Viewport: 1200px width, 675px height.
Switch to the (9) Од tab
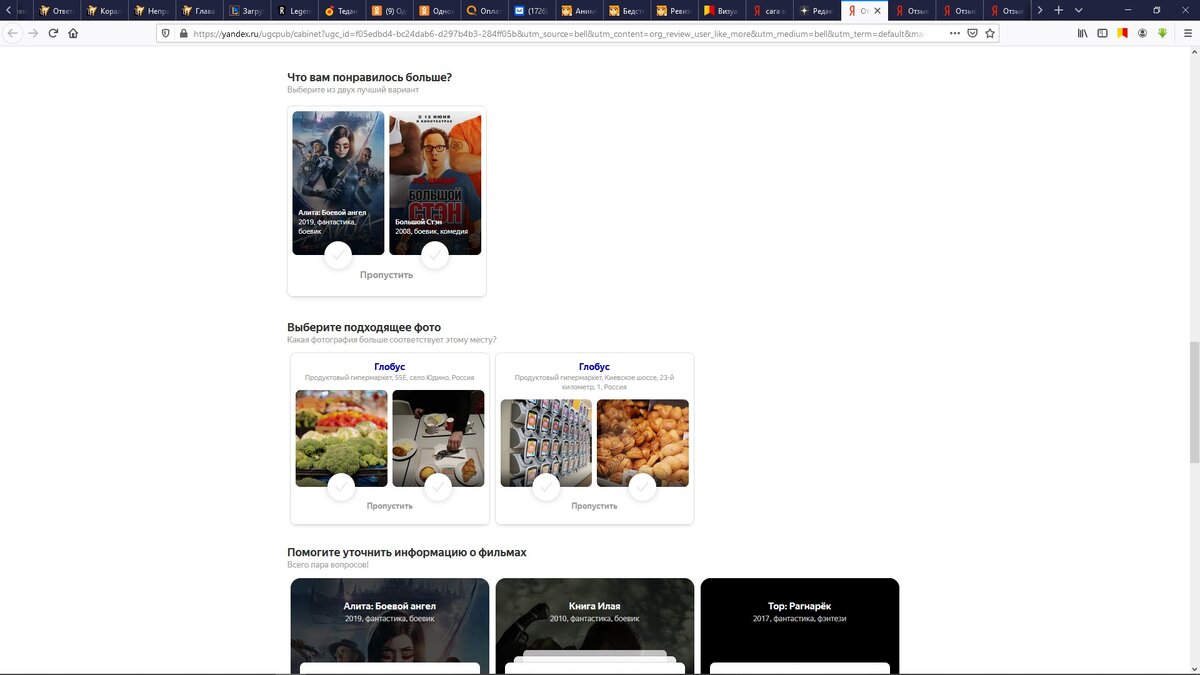pos(387,10)
